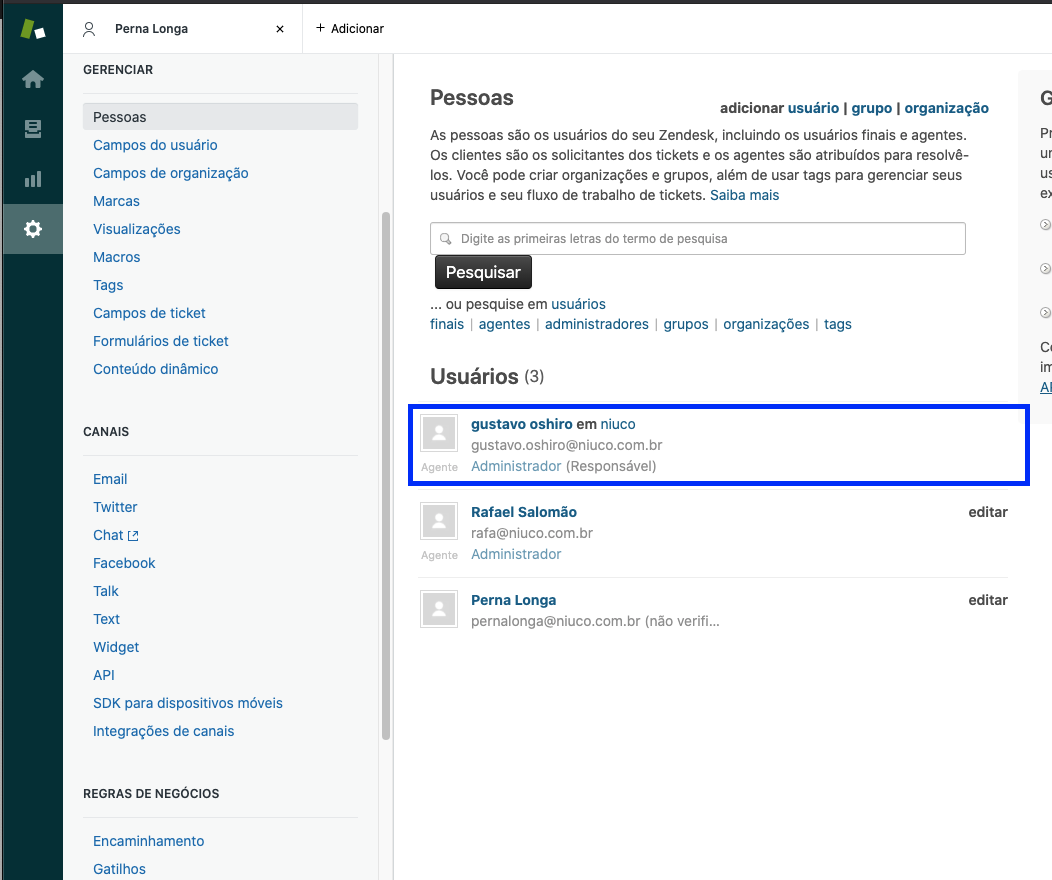1052x880 pixels.
Task: Click the user icon on the Perna Longa tab
Action: point(89,29)
